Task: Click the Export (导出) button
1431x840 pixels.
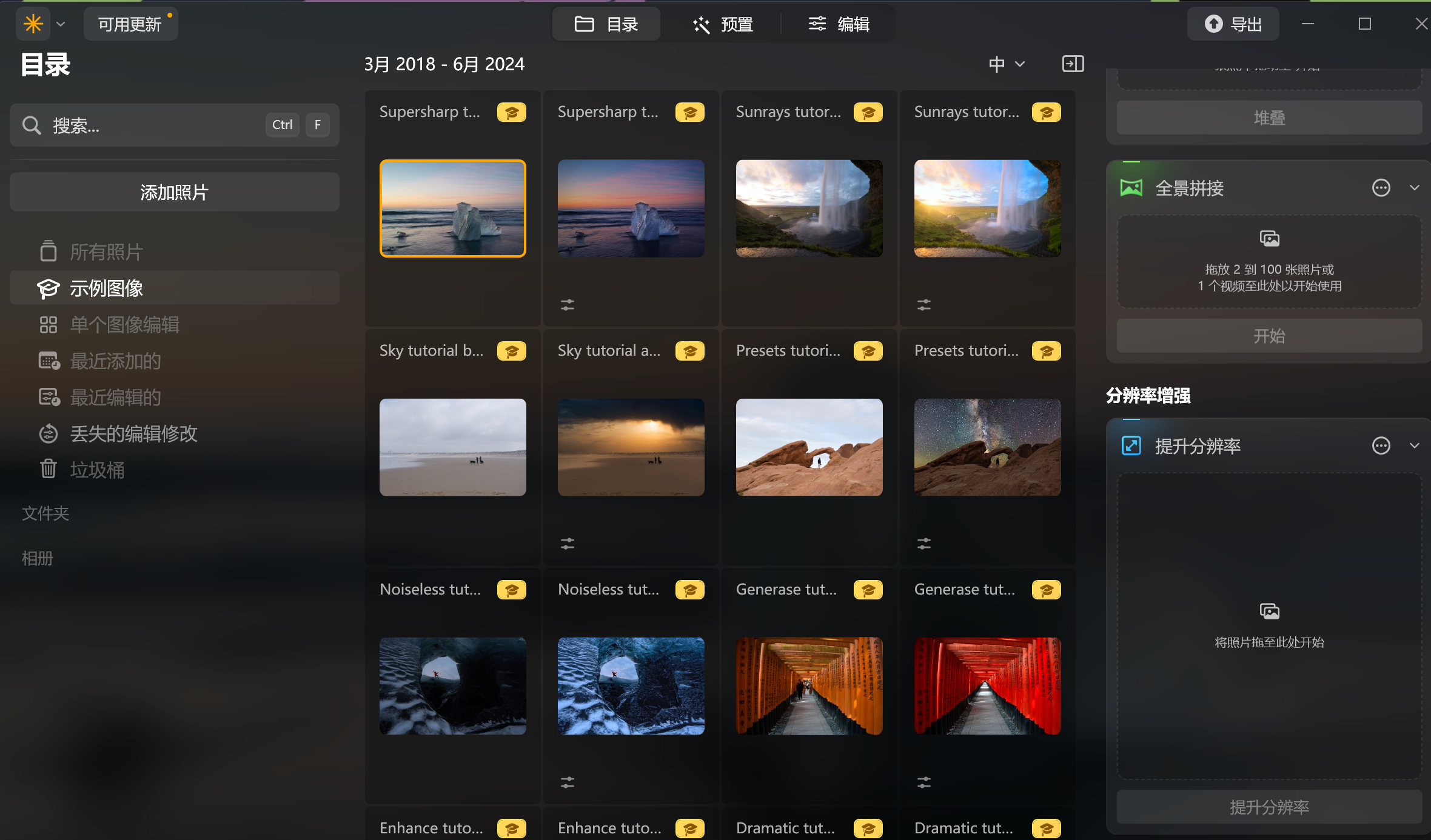Action: [x=1233, y=24]
